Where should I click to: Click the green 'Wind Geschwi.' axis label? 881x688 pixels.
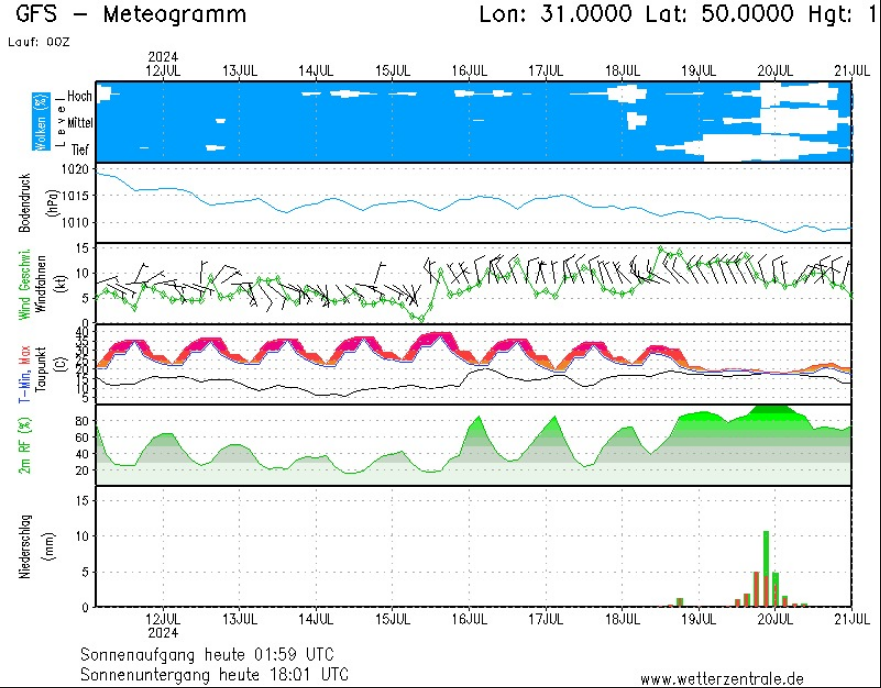(x=23, y=284)
